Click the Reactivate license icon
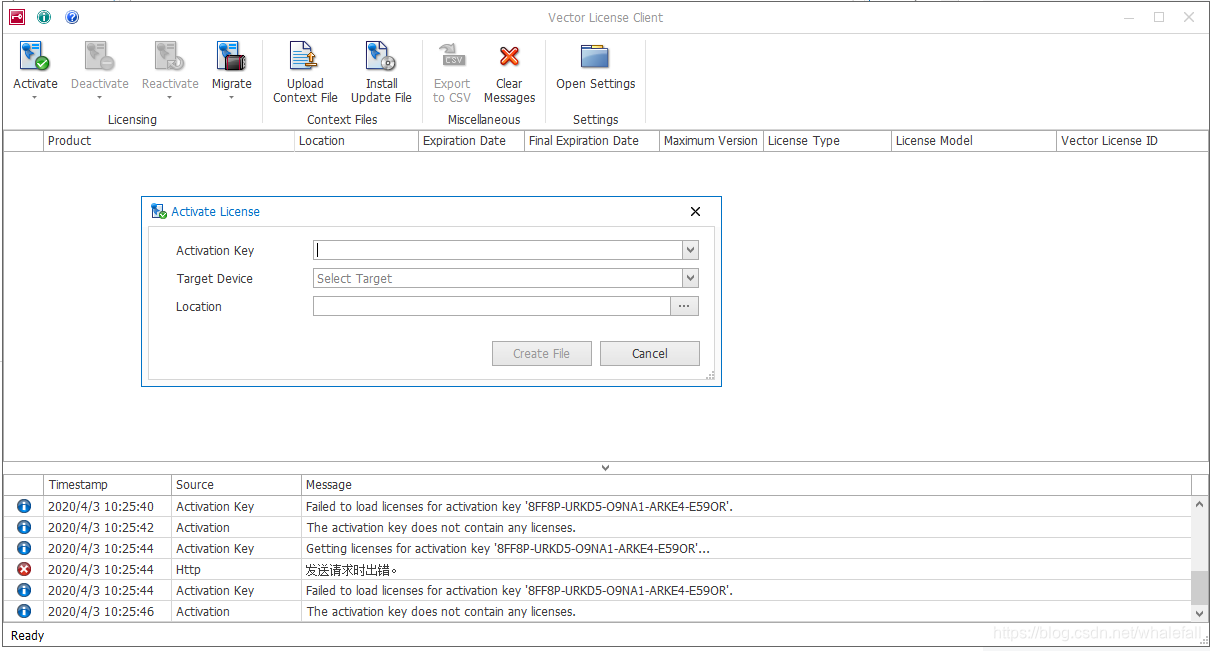1210x651 pixels. [169, 57]
